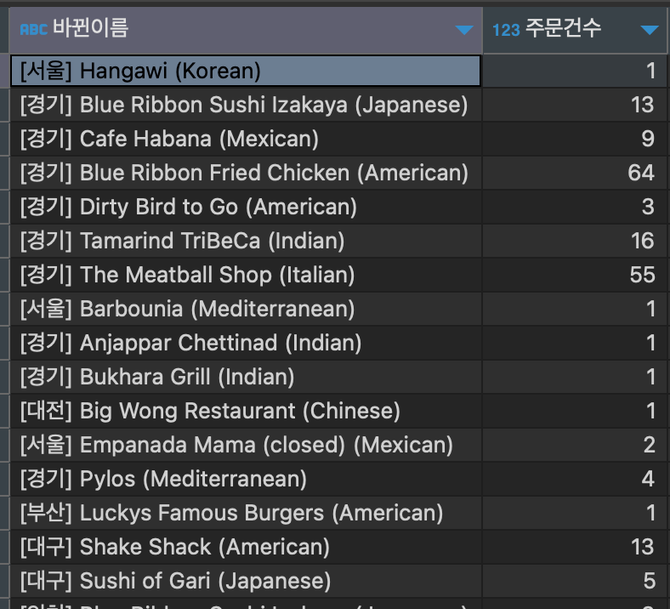Image resolution: width=670 pixels, height=609 pixels.
Task: Select the '[경기] Bukhara Grill (Indian)' cell
Action: pos(246,377)
